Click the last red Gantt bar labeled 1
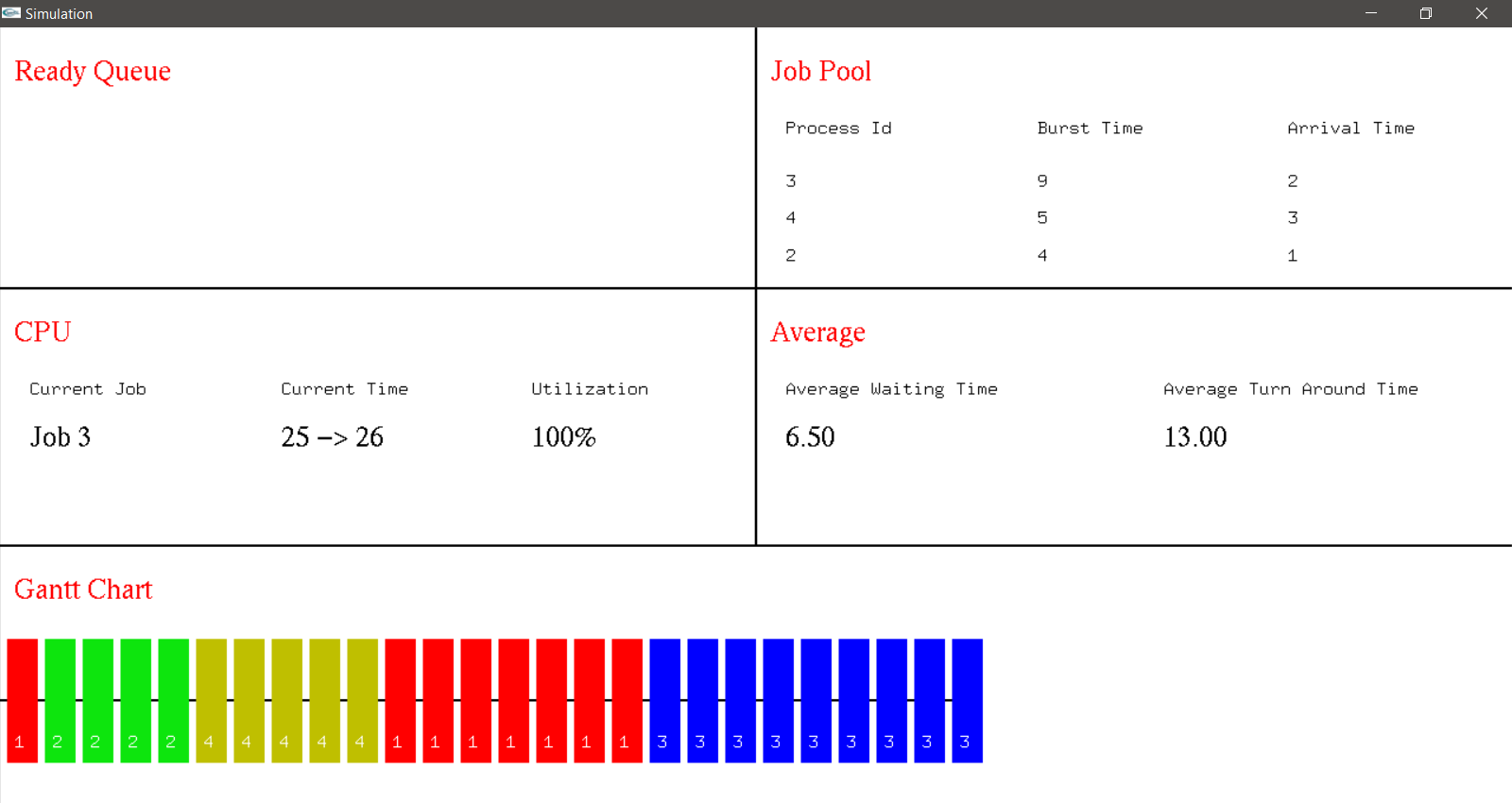This screenshot has height=803, width=1512. (x=627, y=701)
